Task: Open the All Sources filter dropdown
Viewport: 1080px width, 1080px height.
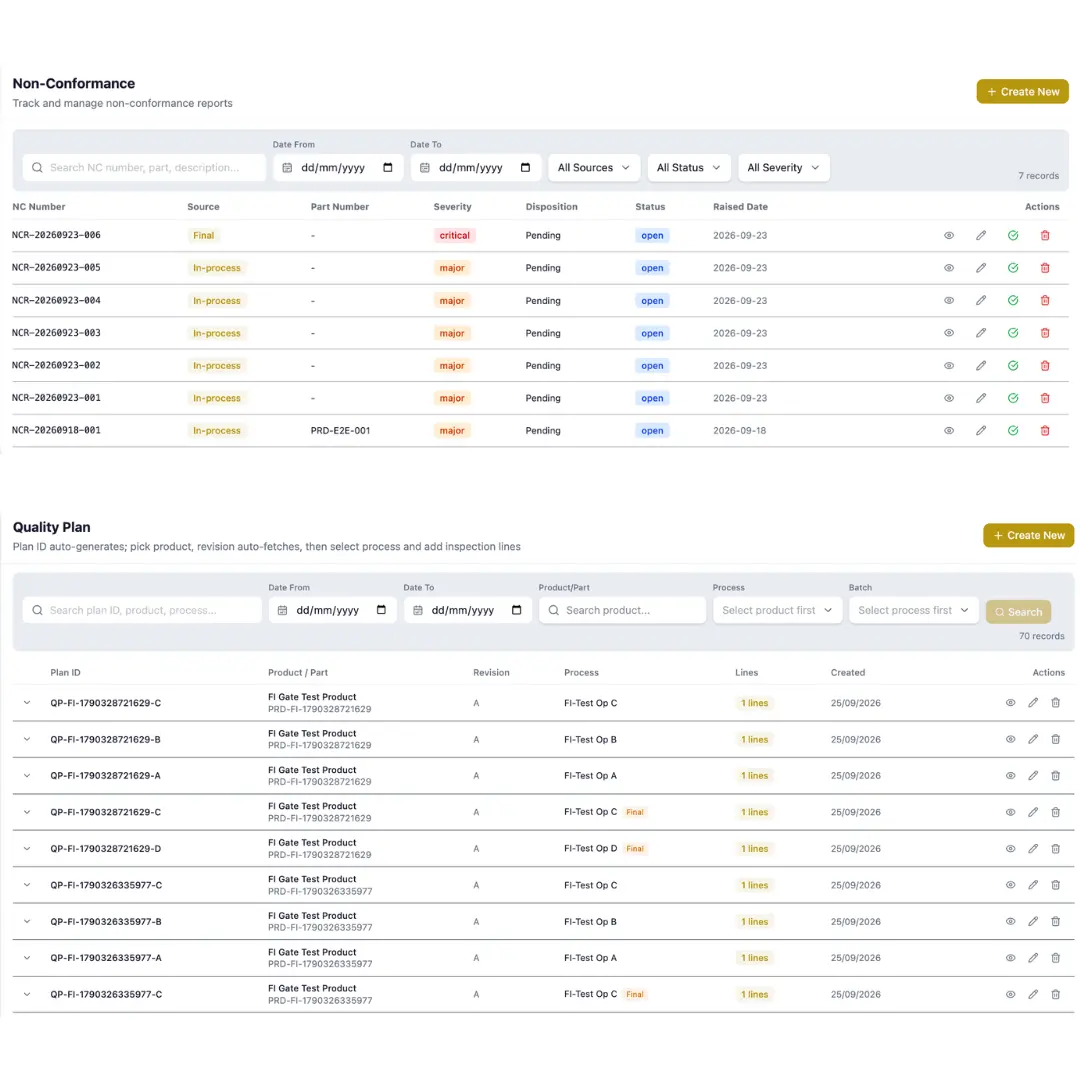Action: coord(594,167)
